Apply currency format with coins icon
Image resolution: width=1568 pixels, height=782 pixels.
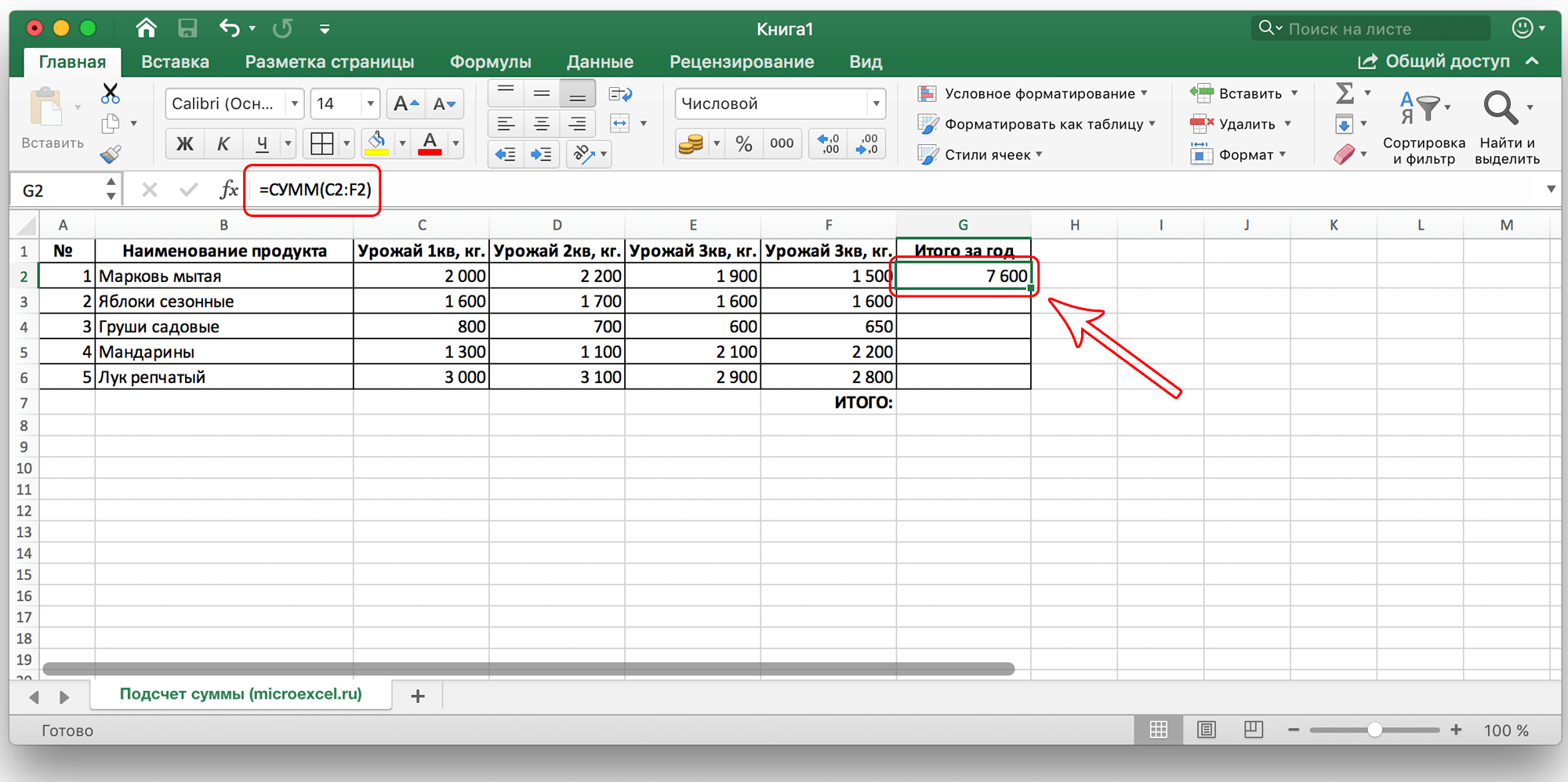tap(691, 143)
